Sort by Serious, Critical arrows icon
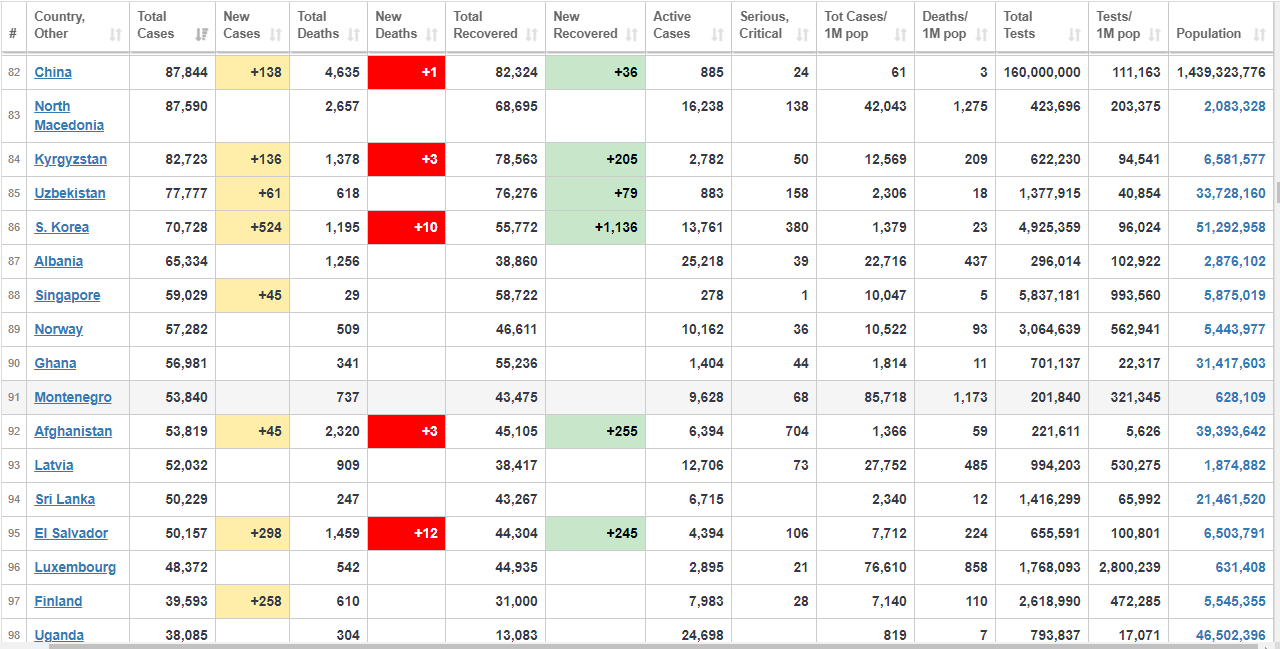 click(802, 35)
